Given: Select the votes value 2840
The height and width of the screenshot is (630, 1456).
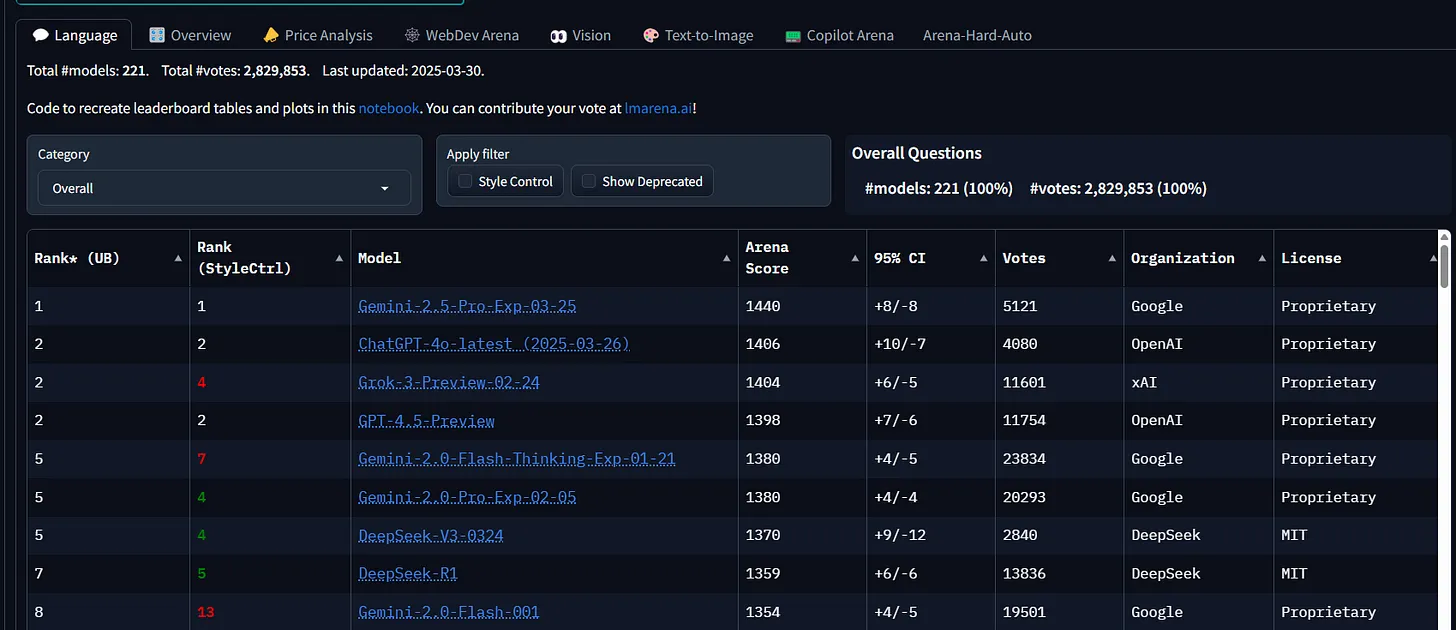Looking at the screenshot, I should point(1020,535).
